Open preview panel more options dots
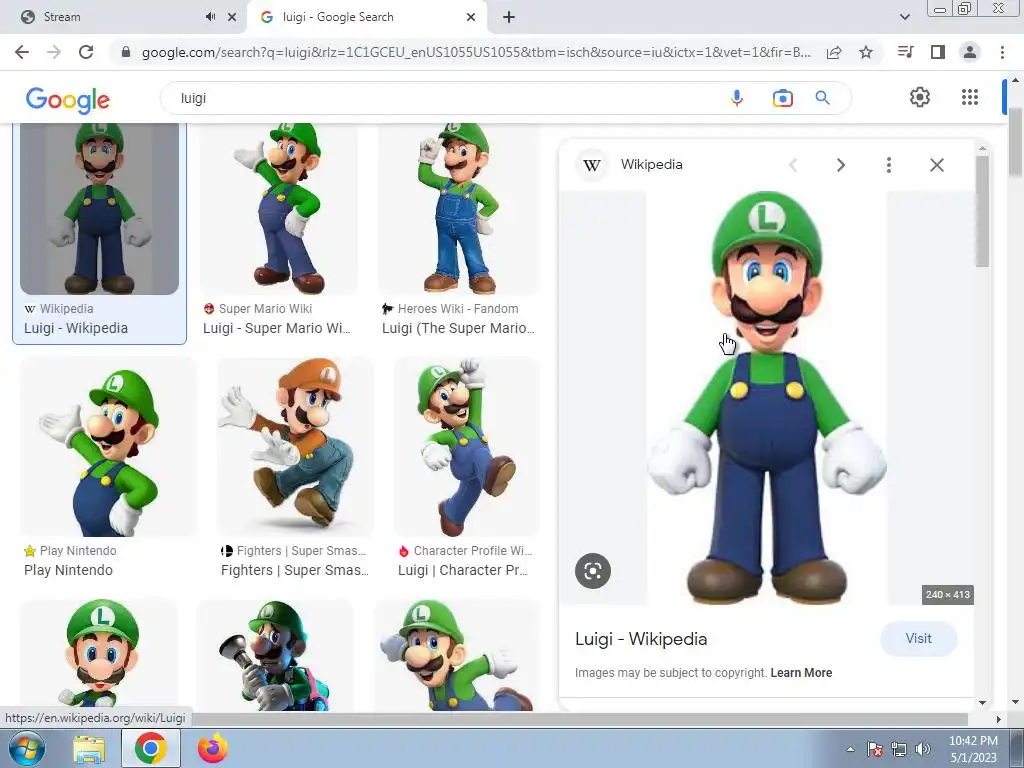 tap(888, 165)
